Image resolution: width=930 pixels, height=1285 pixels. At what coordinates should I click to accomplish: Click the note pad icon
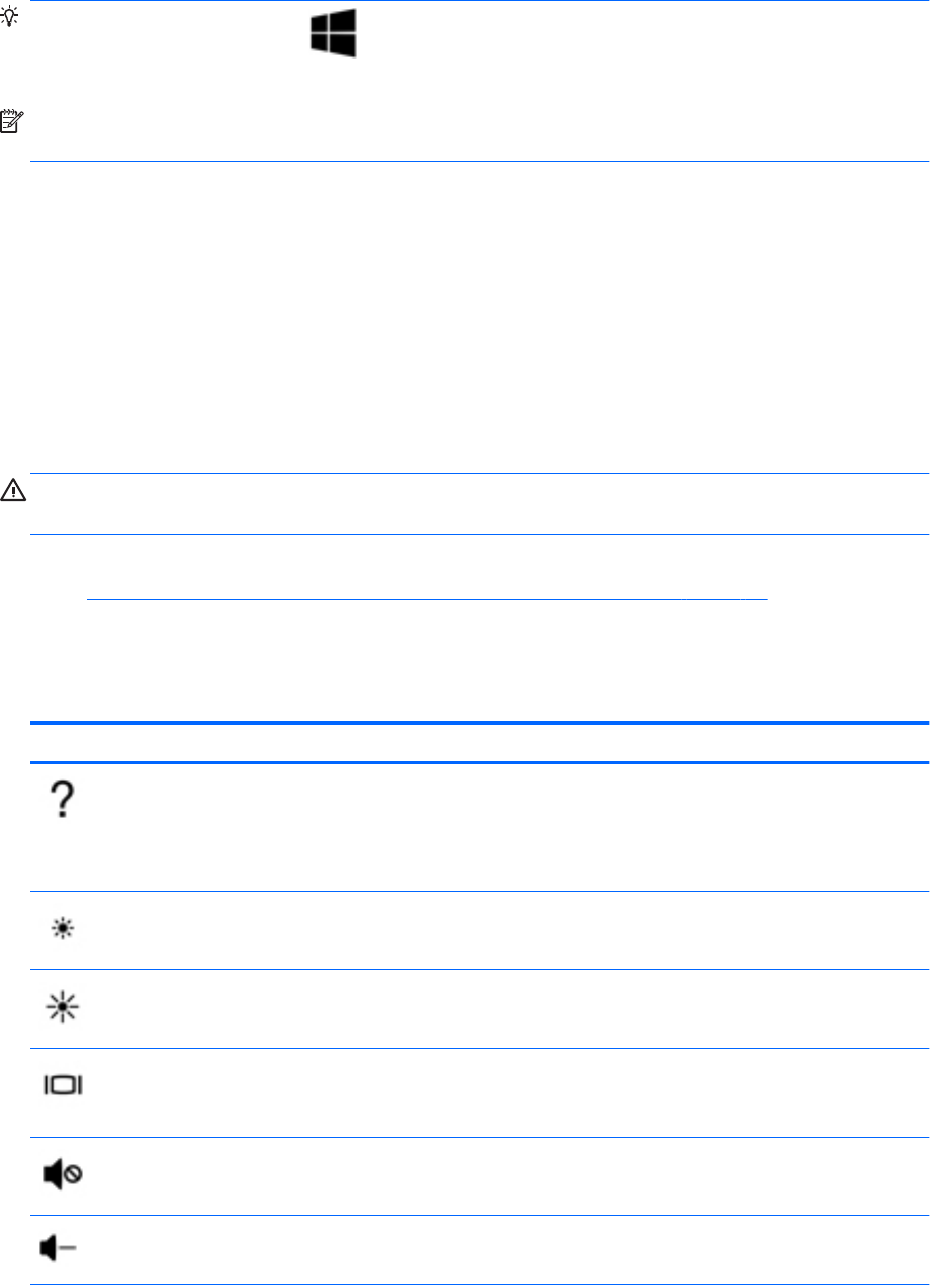12,122
